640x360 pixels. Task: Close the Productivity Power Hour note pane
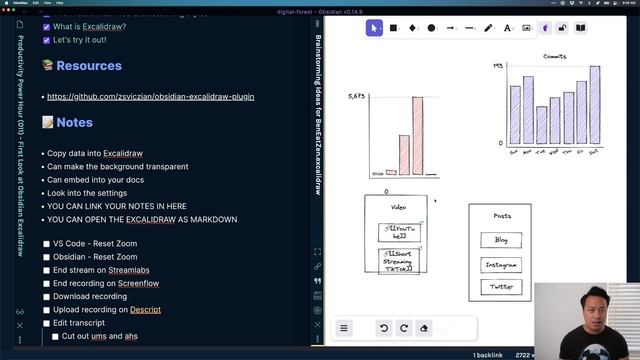click(x=20, y=325)
